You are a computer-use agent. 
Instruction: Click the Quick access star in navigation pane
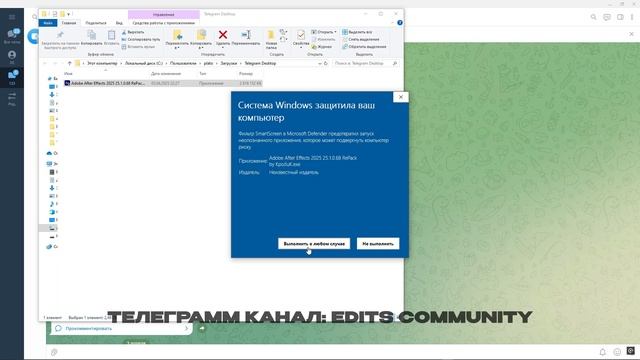tap(50, 78)
